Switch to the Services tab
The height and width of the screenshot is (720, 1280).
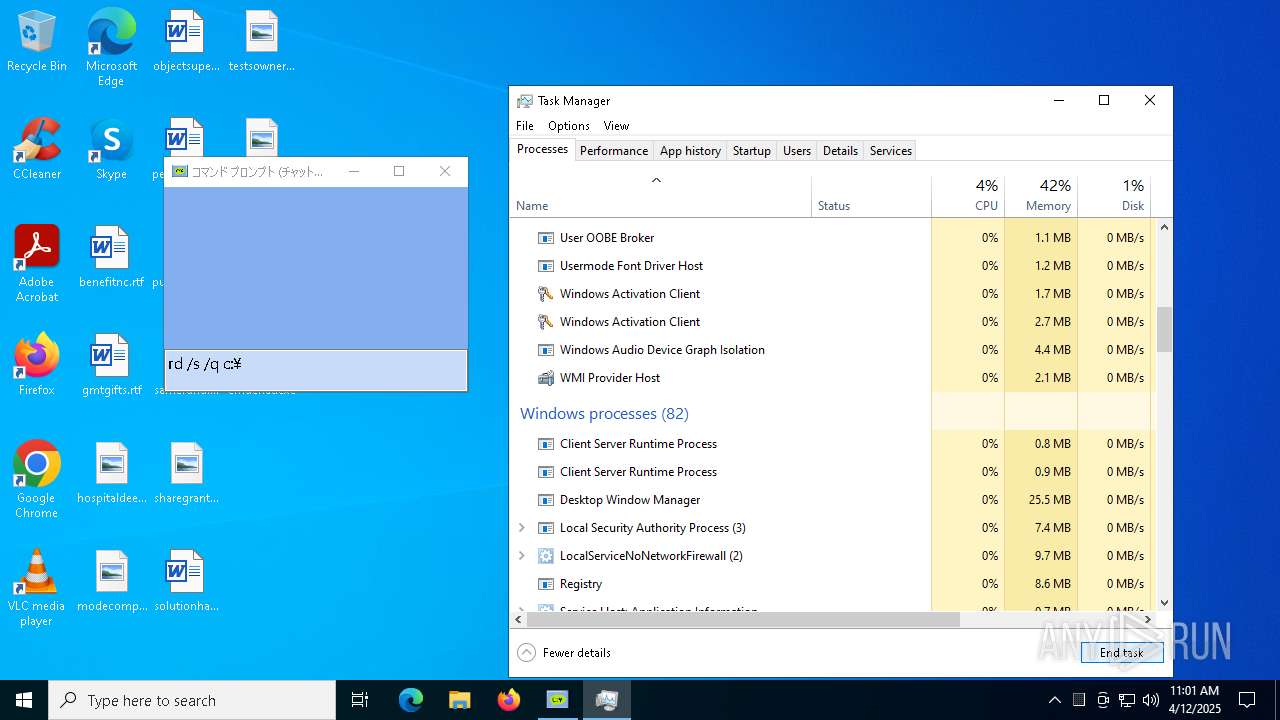point(891,151)
